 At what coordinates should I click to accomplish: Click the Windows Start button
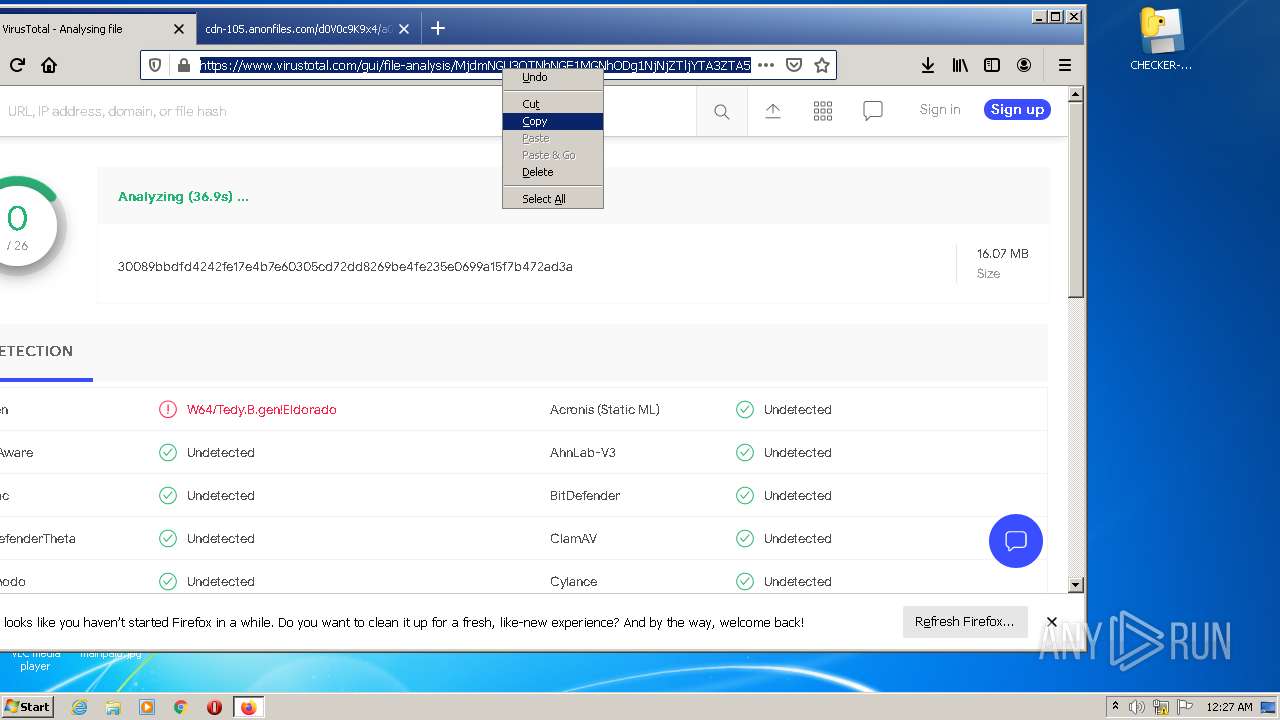click(x=27, y=707)
